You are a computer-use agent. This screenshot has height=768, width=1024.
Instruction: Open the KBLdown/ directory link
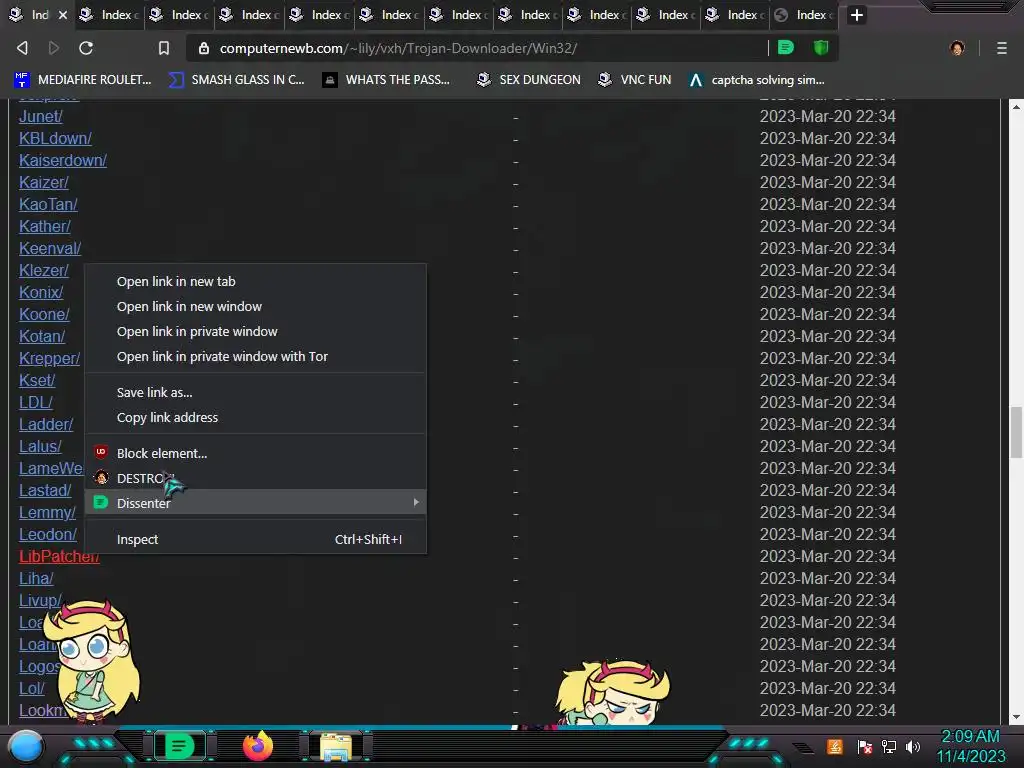(x=56, y=138)
